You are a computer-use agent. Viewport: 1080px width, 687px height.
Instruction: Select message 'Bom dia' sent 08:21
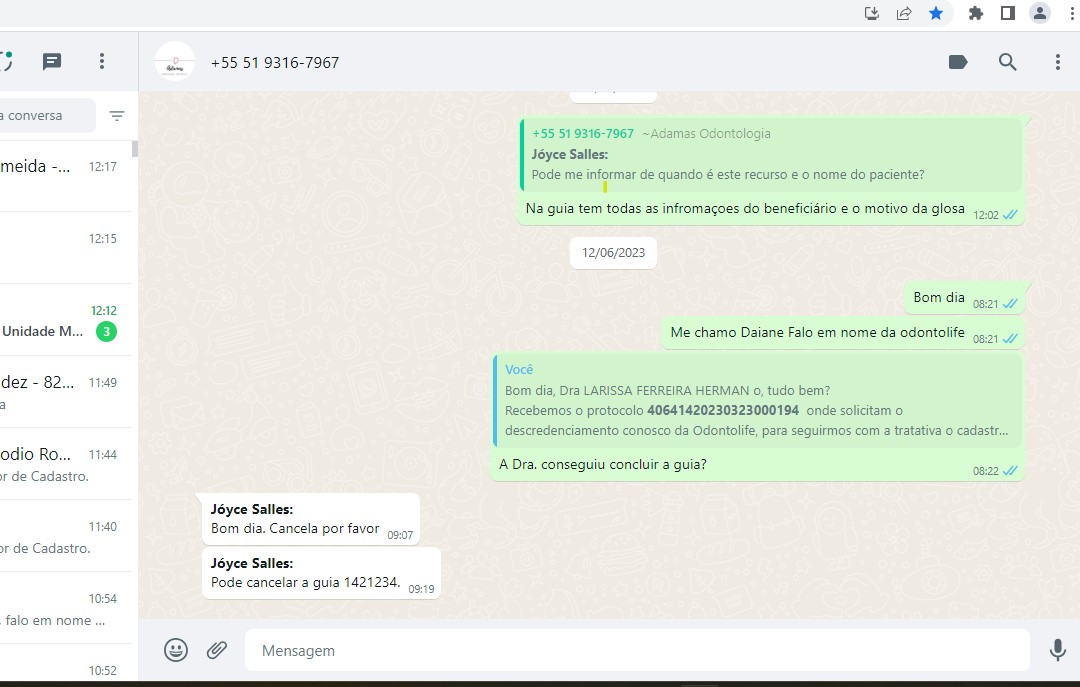coord(964,298)
